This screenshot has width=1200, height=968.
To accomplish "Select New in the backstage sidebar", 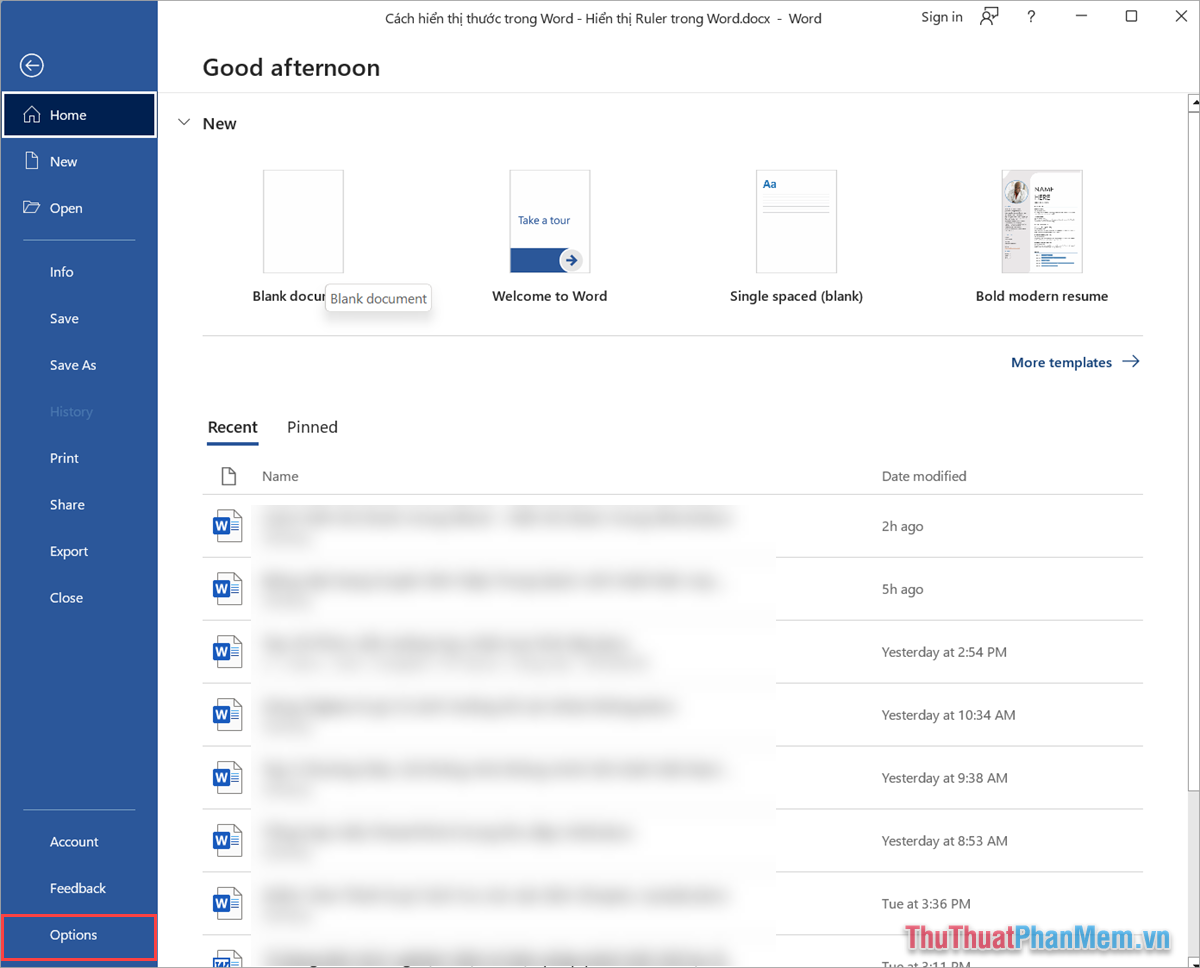I will 79,161.
